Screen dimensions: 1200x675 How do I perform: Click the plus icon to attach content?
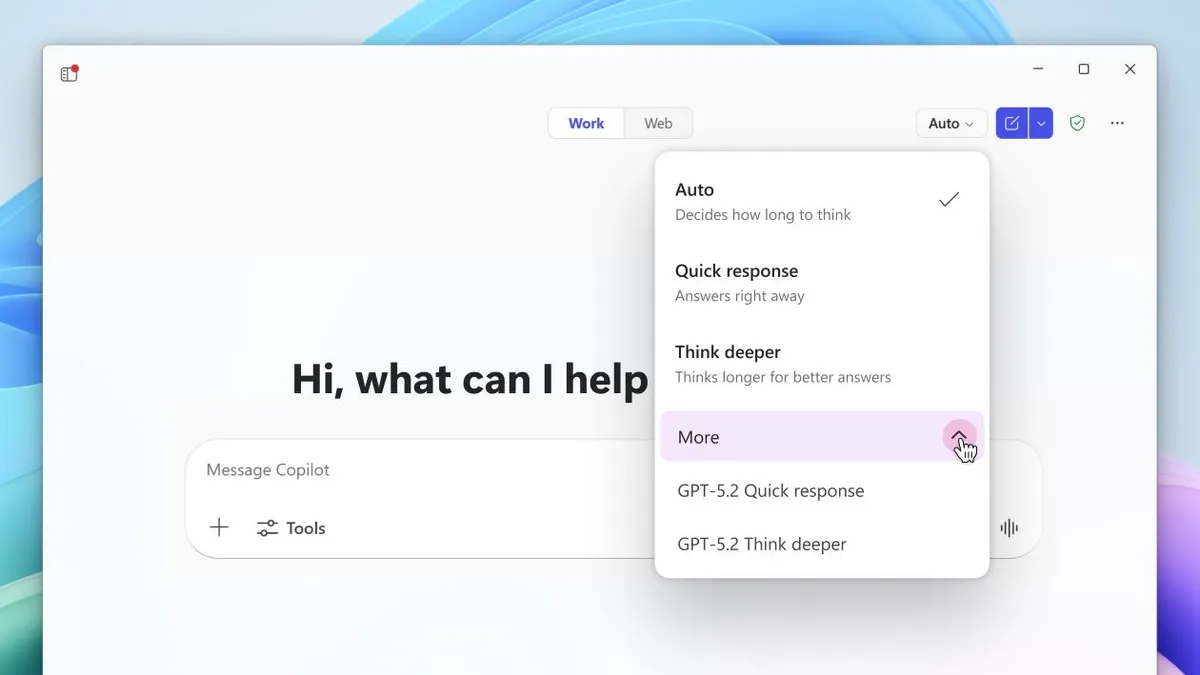click(218, 527)
